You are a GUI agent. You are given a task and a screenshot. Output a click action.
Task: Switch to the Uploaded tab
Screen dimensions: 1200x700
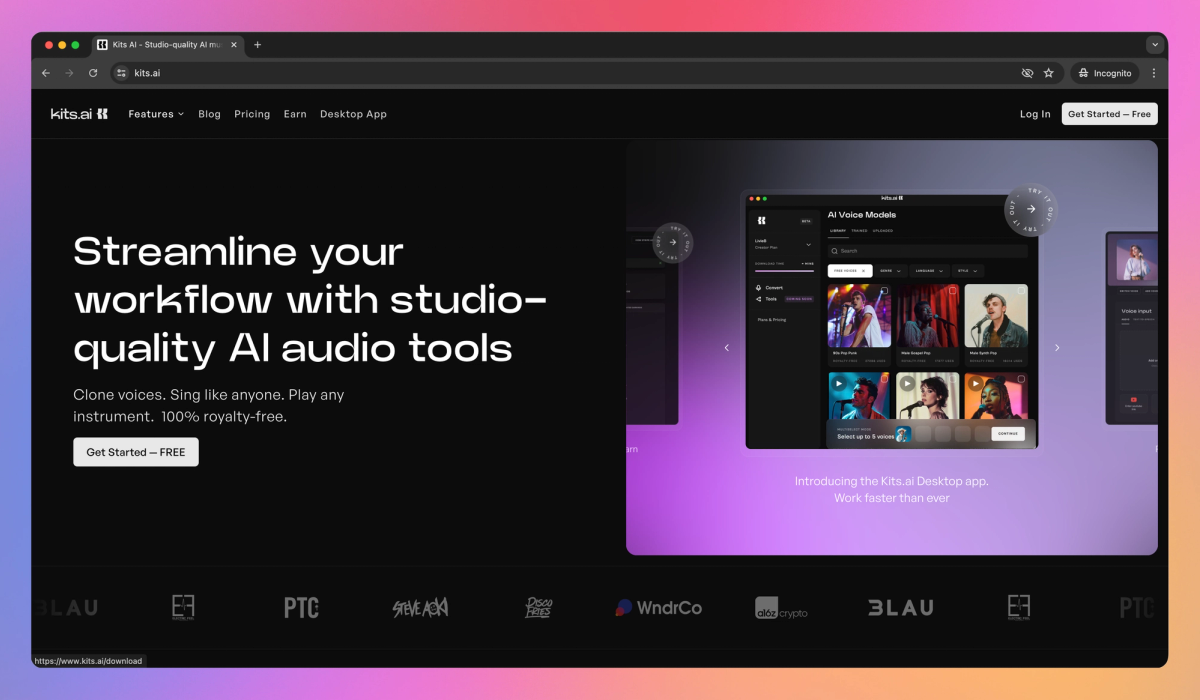[883, 231]
